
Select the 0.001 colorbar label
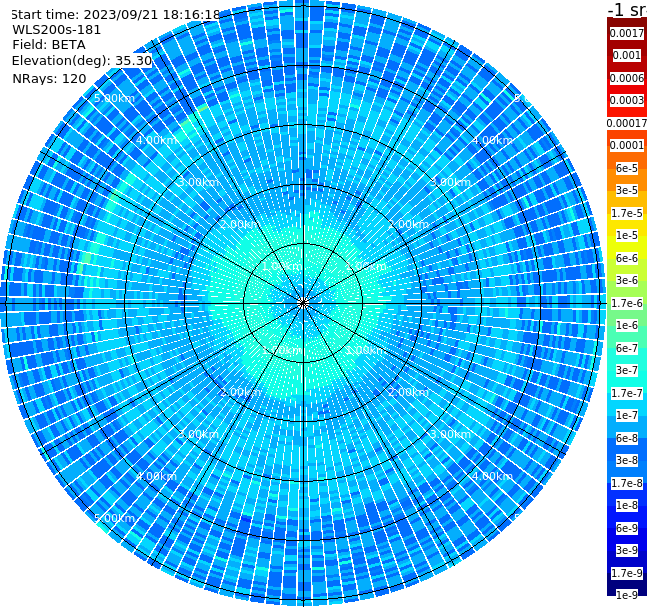(627, 56)
